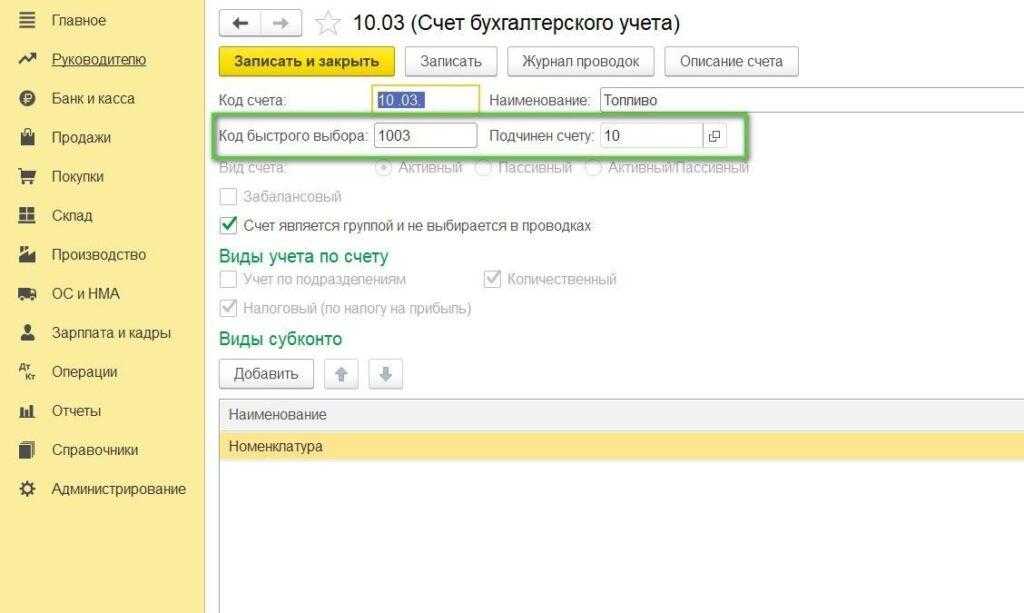Open Журнал проводок
Viewport: 1024px width, 613px height.
(x=580, y=61)
